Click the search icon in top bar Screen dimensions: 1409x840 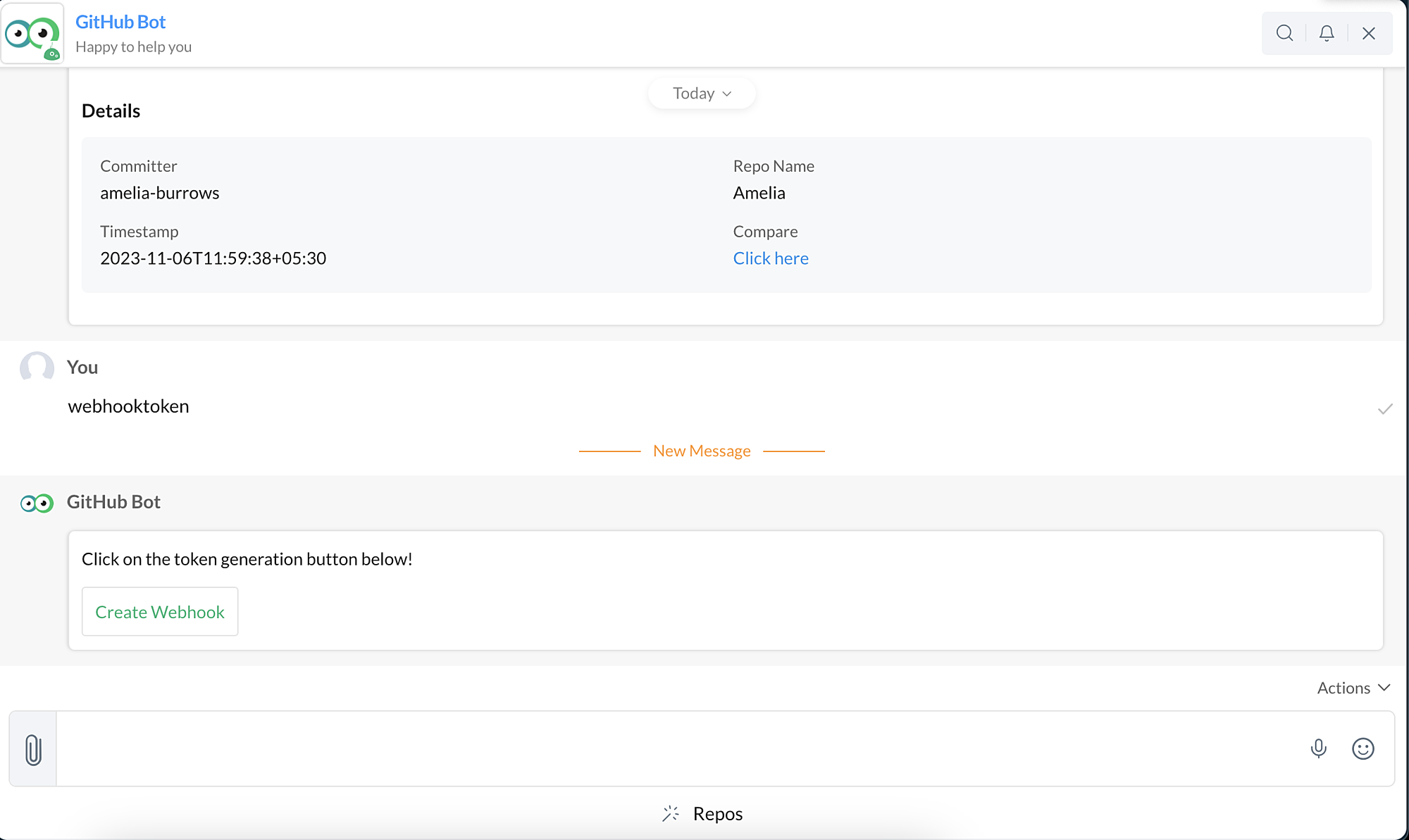click(1285, 33)
